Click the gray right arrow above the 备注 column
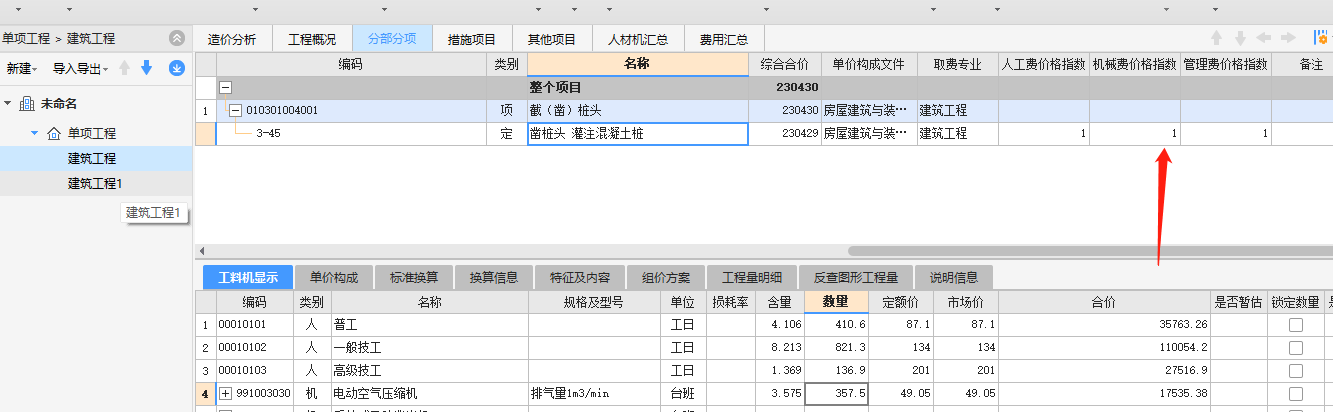This screenshot has height=412, width=1333. pyautogui.click(x=1288, y=38)
